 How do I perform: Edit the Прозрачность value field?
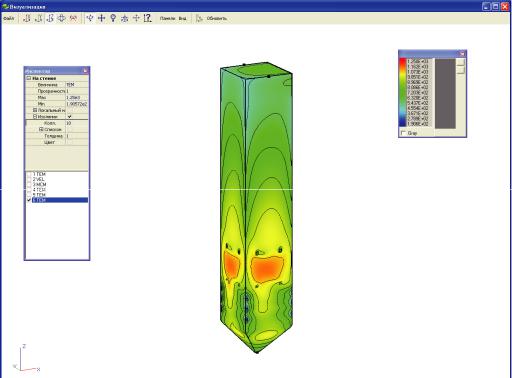77,91
